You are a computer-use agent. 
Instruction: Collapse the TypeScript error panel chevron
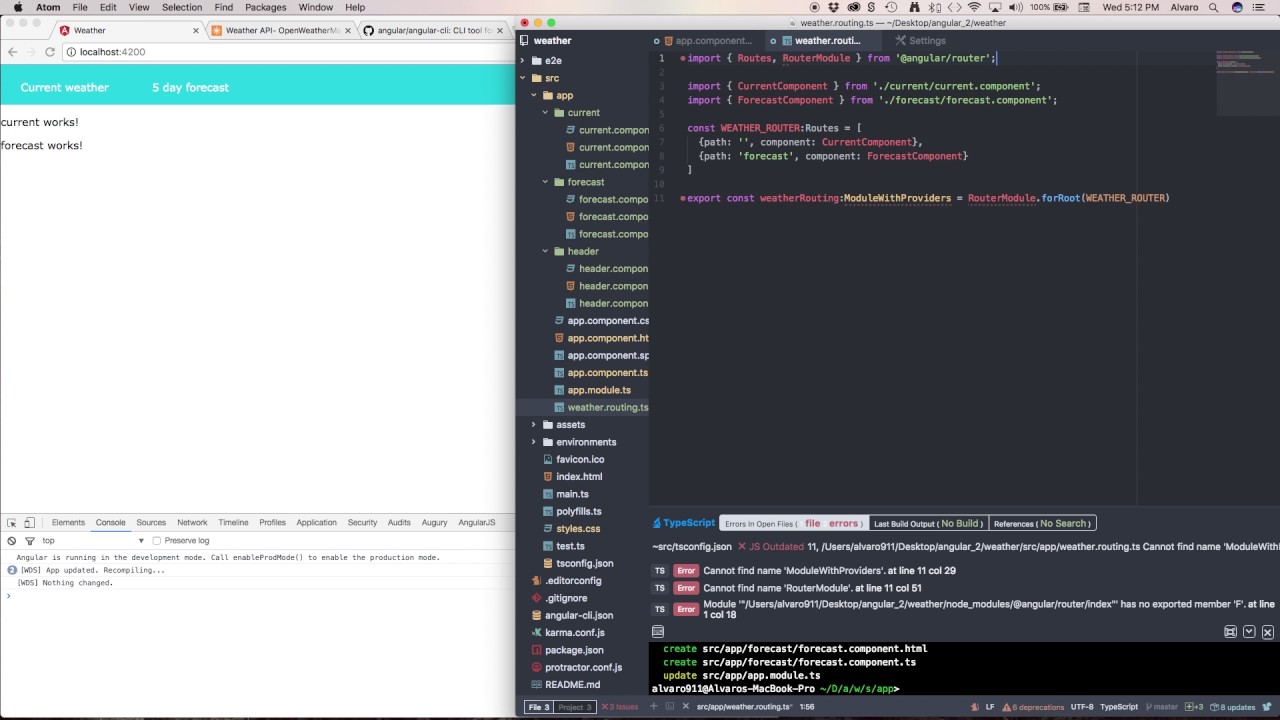tap(1249, 632)
